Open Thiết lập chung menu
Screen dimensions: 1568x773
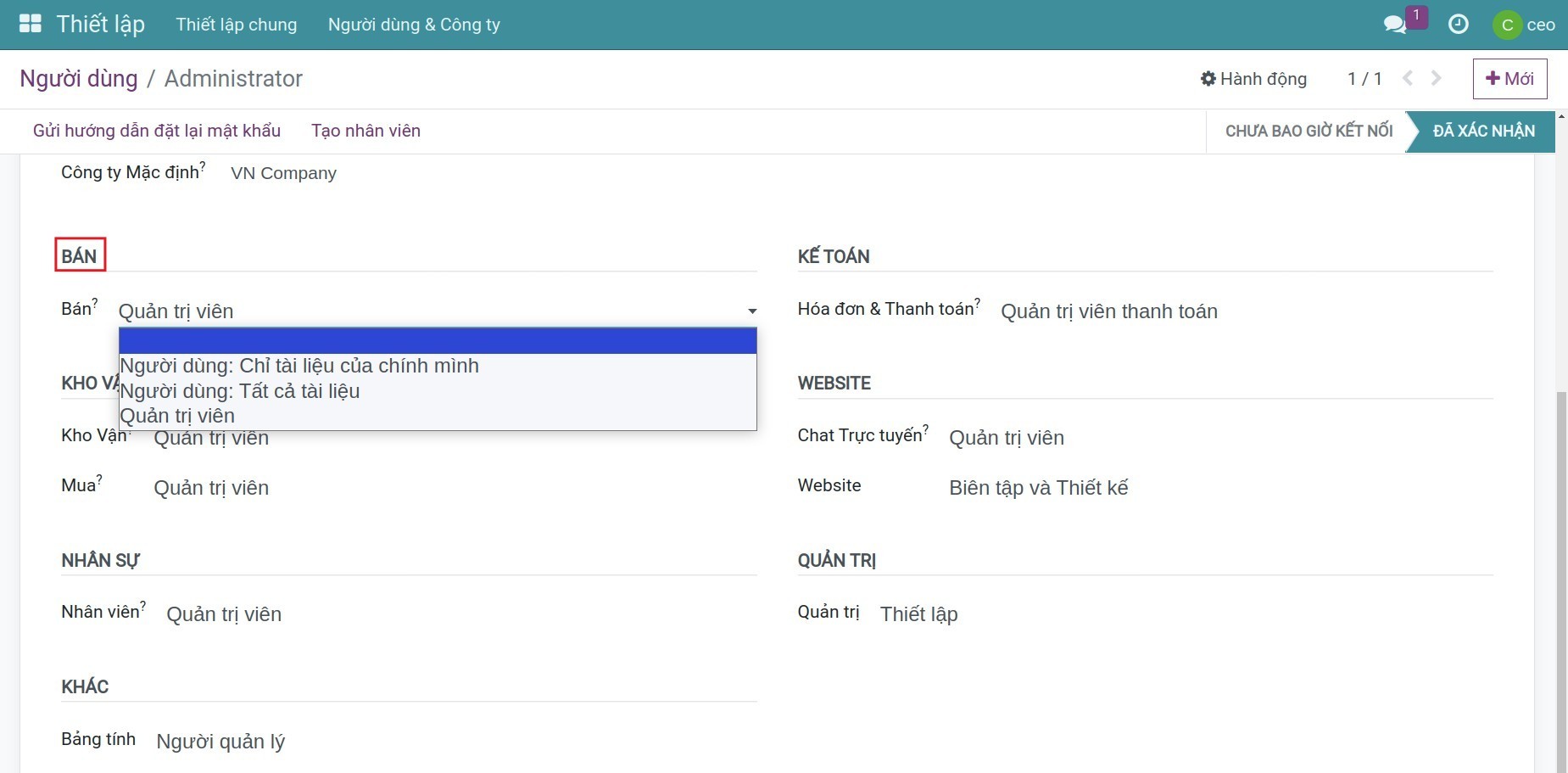237,25
